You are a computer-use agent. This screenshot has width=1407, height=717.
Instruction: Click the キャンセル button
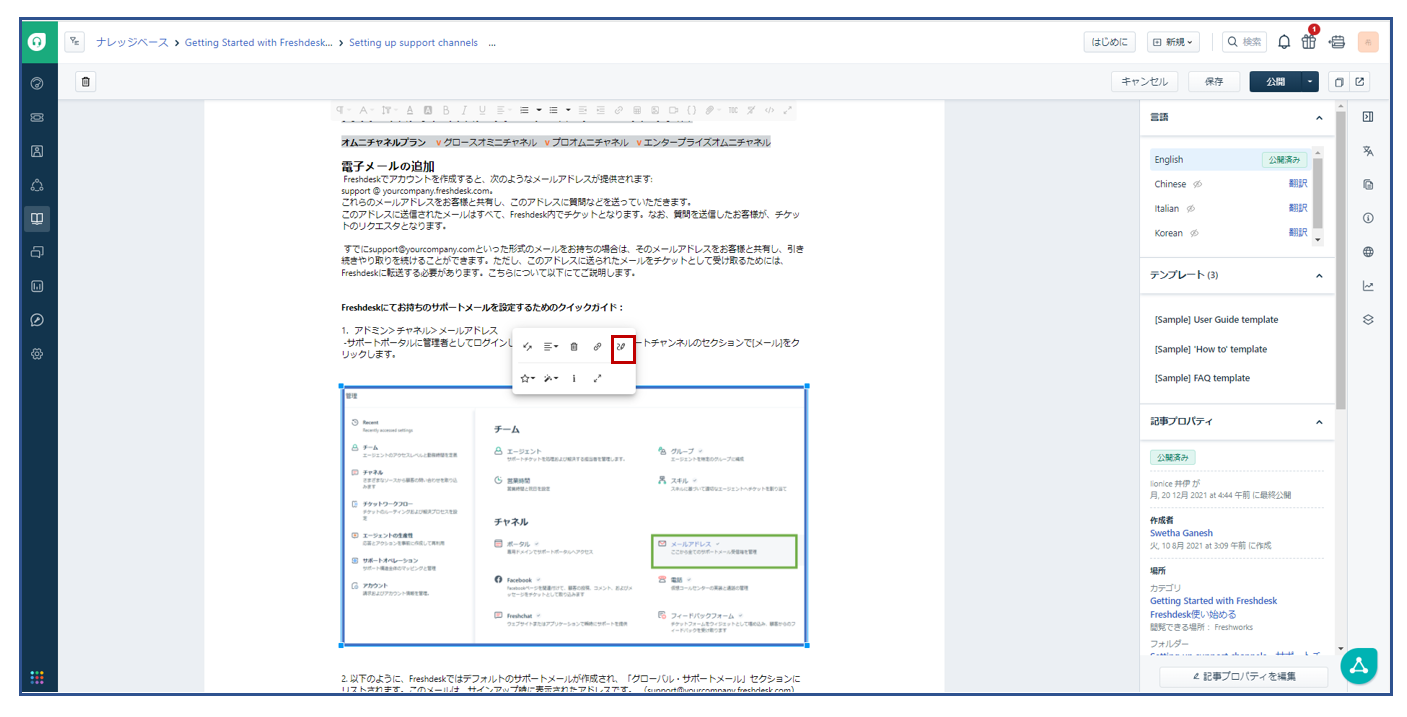click(x=1145, y=82)
